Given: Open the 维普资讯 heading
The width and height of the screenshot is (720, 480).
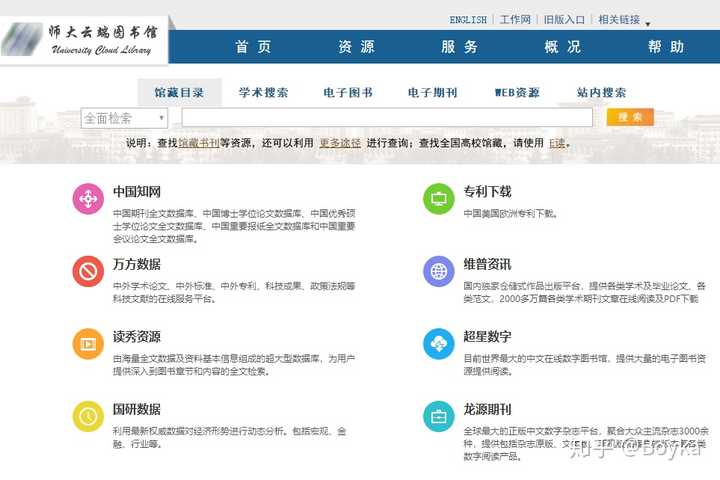Looking at the screenshot, I should tap(487, 264).
